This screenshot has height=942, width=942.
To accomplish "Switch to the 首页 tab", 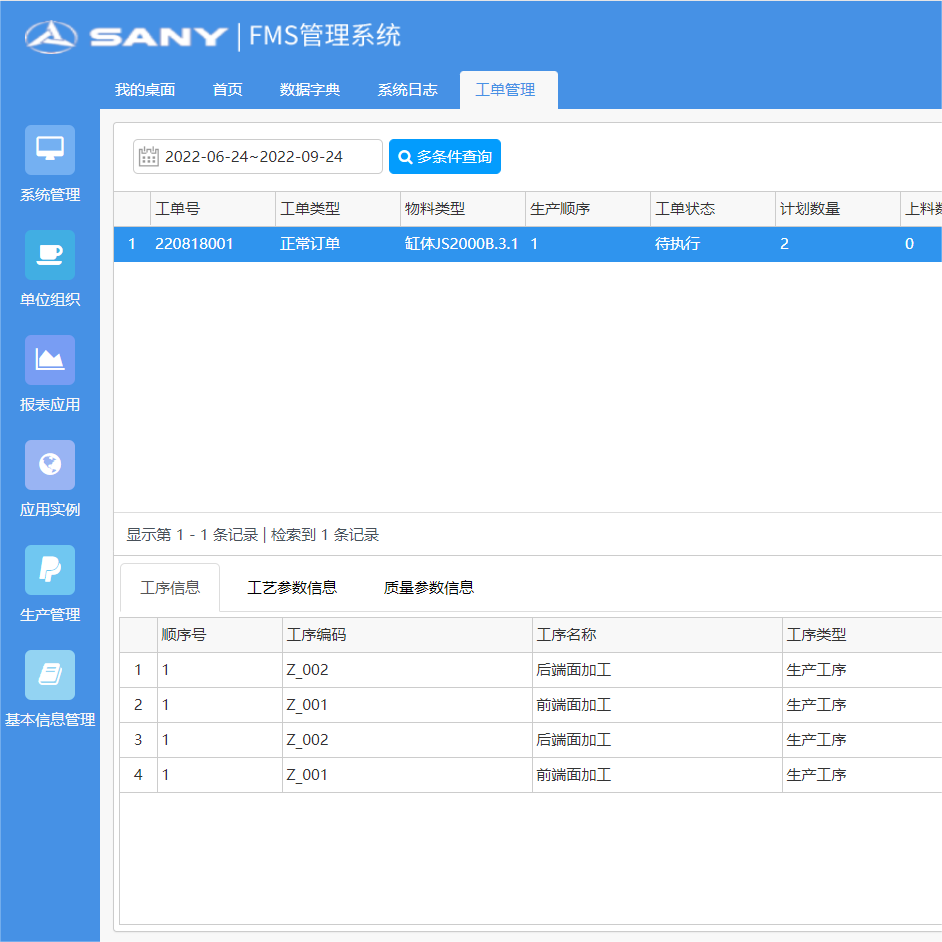I will click(225, 89).
